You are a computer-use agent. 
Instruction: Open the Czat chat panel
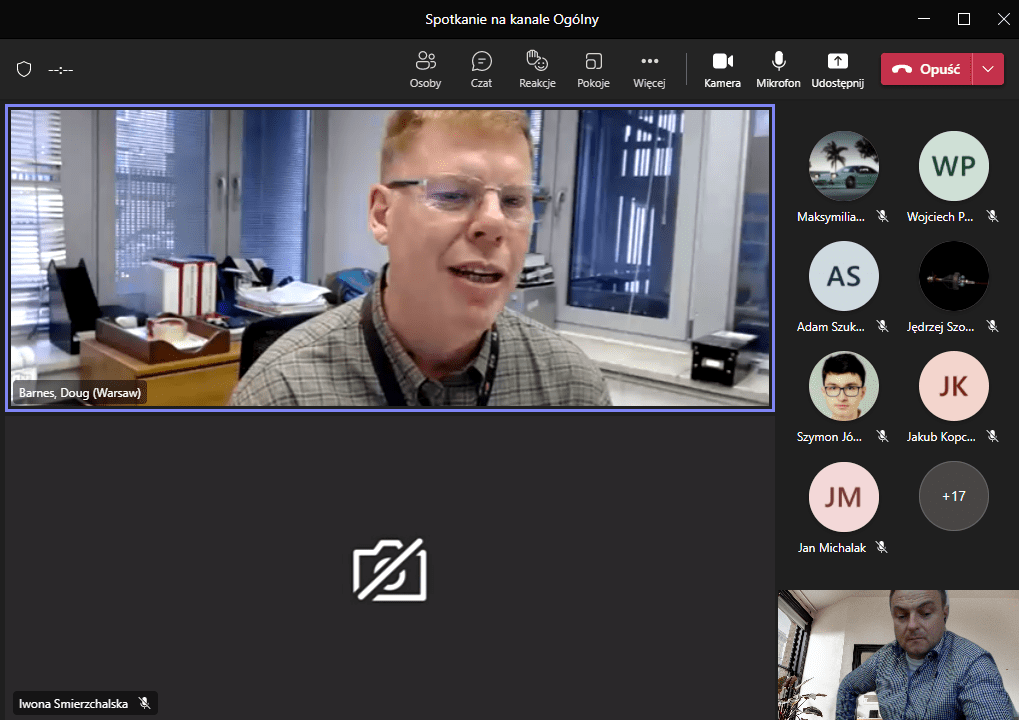pos(481,69)
